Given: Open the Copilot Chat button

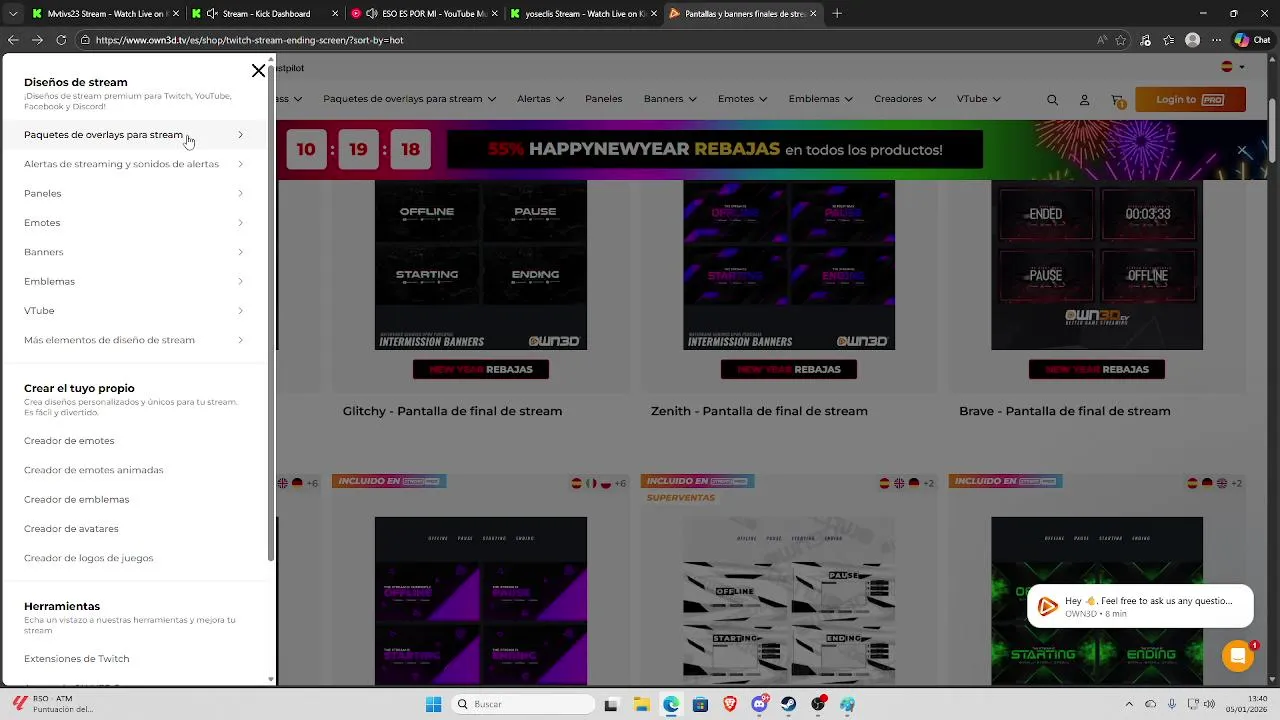Looking at the screenshot, I should point(1251,40).
